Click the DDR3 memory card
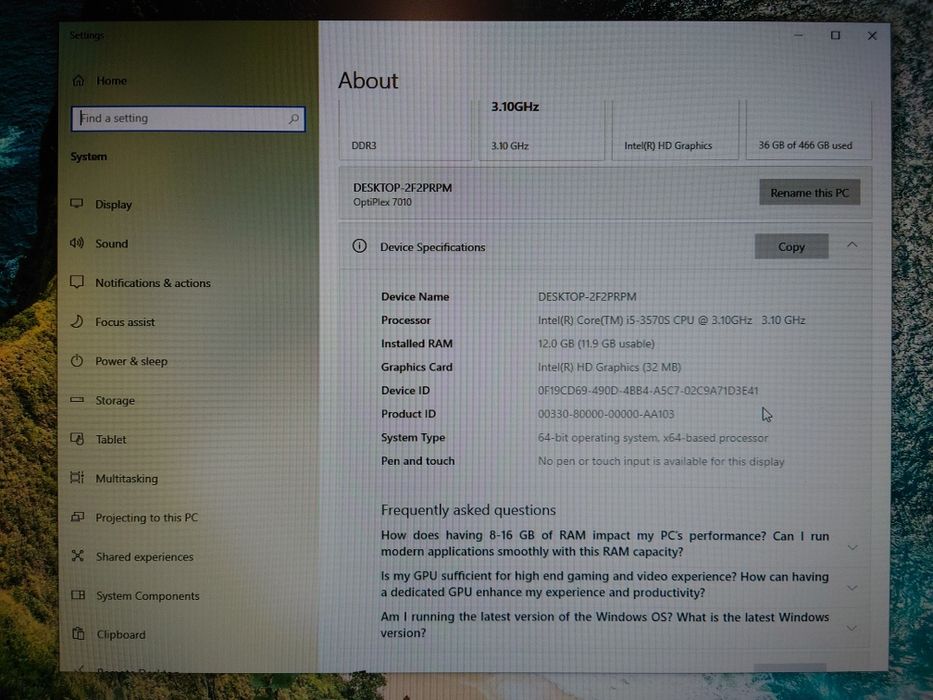933x700 pixels. click(405, 130)
